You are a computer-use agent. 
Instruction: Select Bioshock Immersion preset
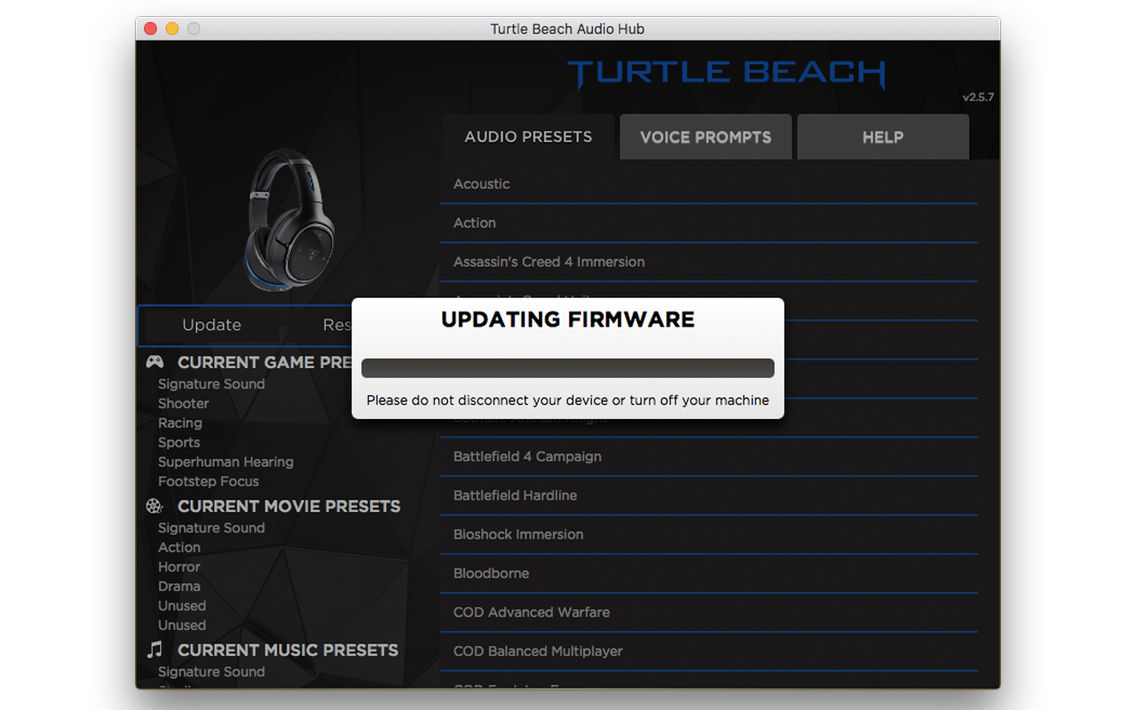pyautogui.click(x=709, y=535)
